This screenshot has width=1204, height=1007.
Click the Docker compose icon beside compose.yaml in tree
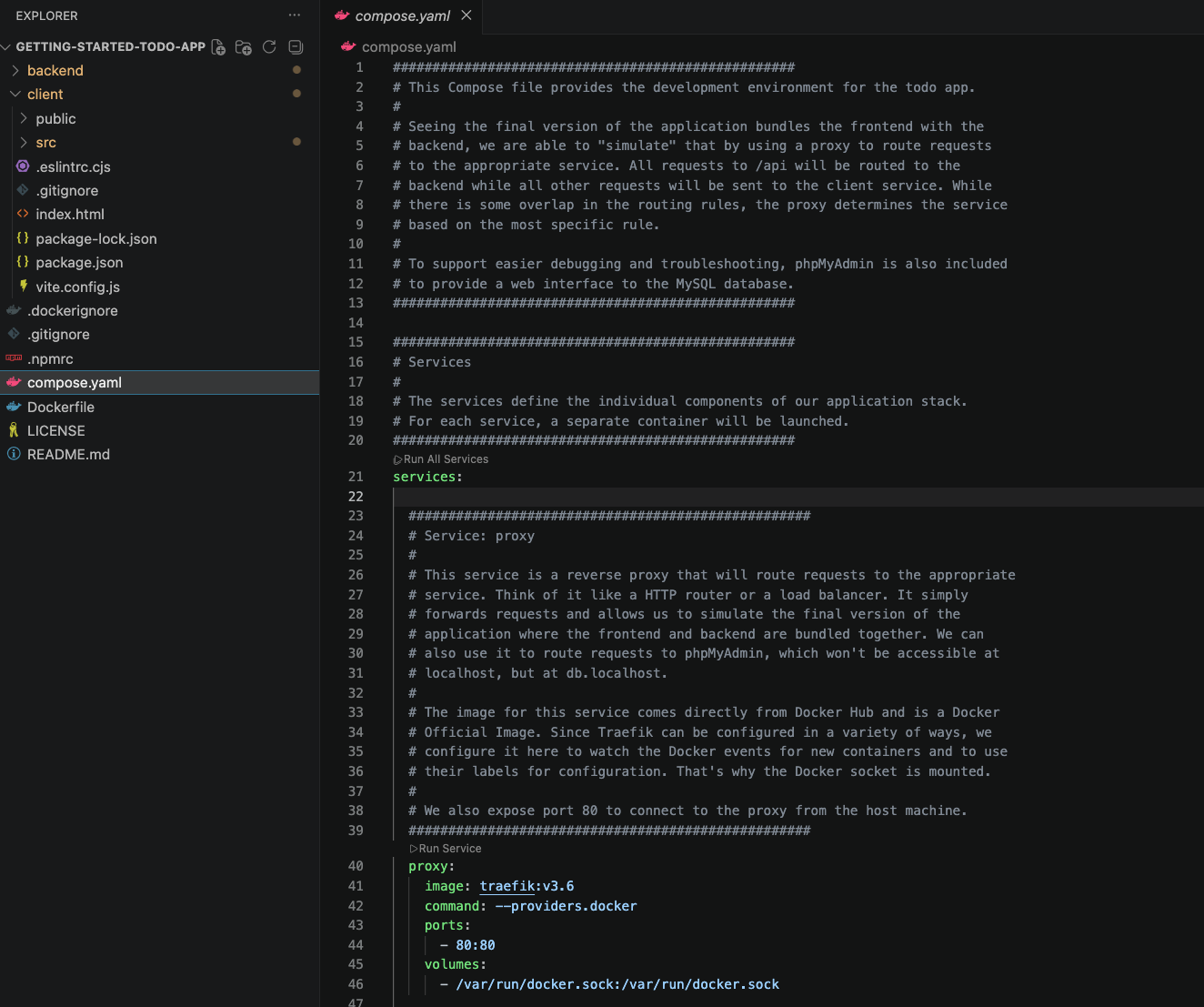point(14,382)
